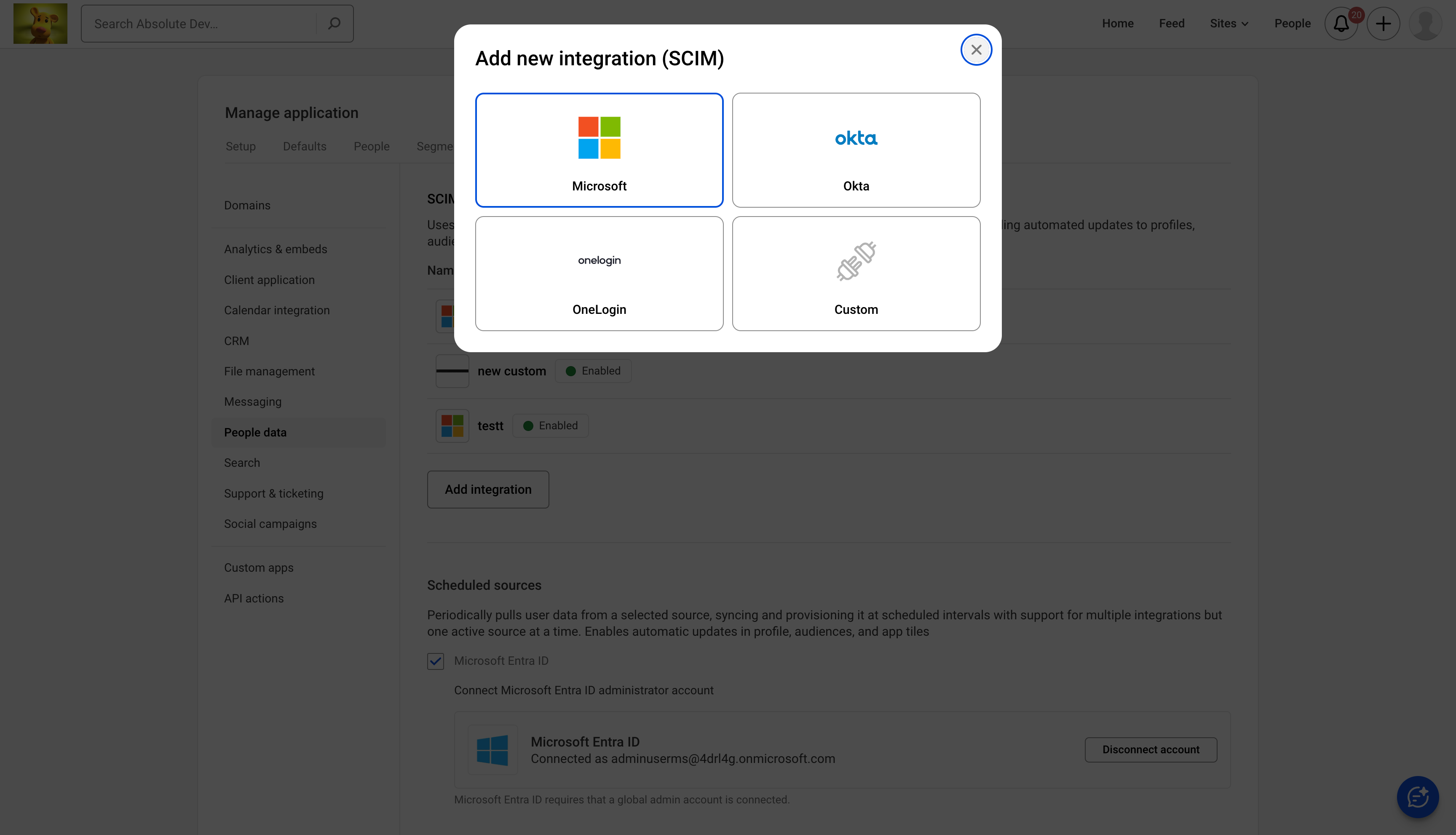
Task: Click the plus create button
Action: (x=1383, y=24)
